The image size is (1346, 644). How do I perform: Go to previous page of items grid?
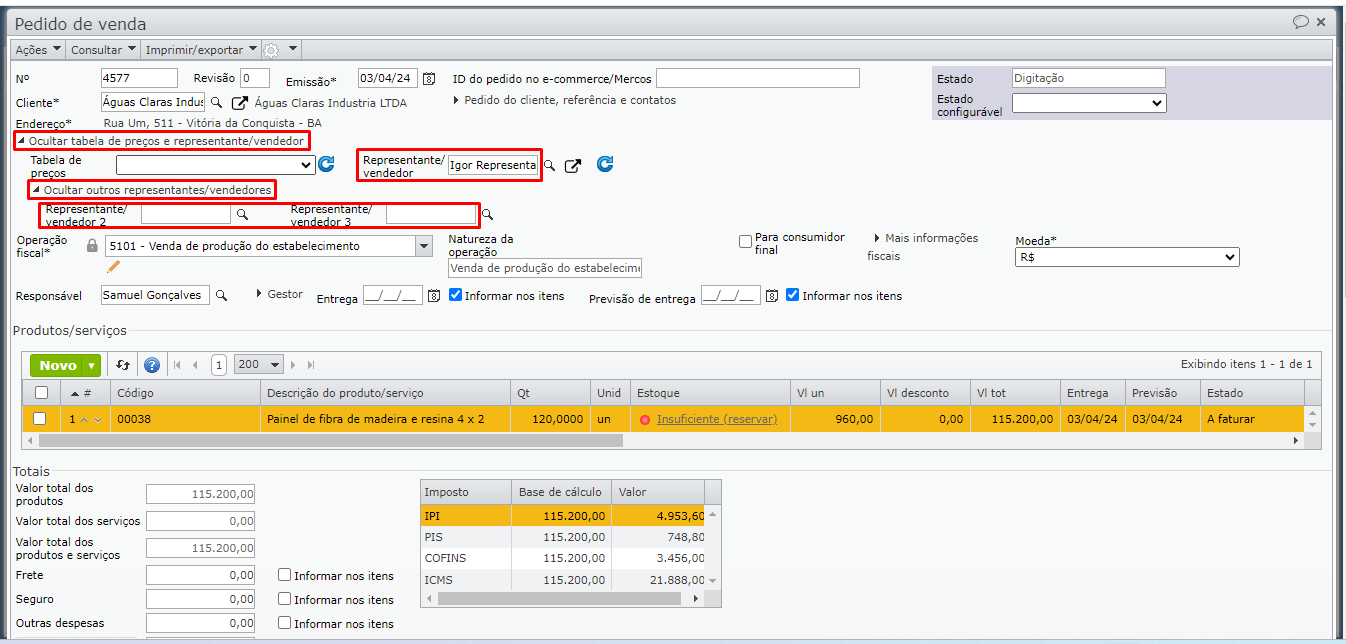coord(195,365)
